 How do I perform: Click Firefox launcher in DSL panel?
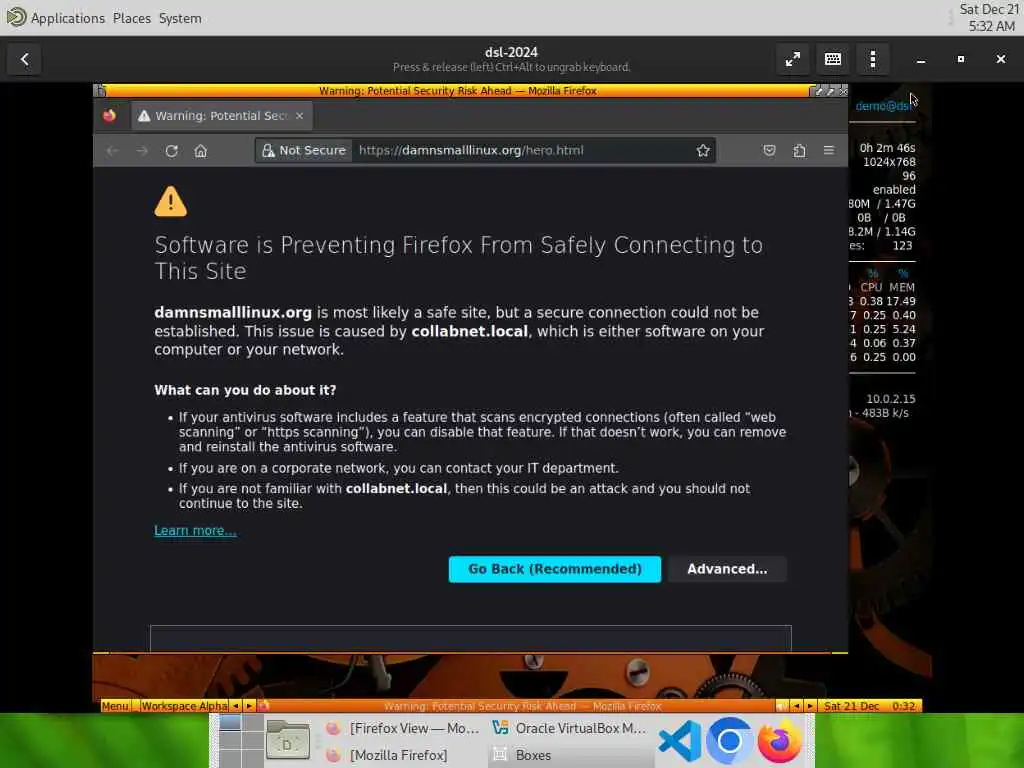coord(263,706)
